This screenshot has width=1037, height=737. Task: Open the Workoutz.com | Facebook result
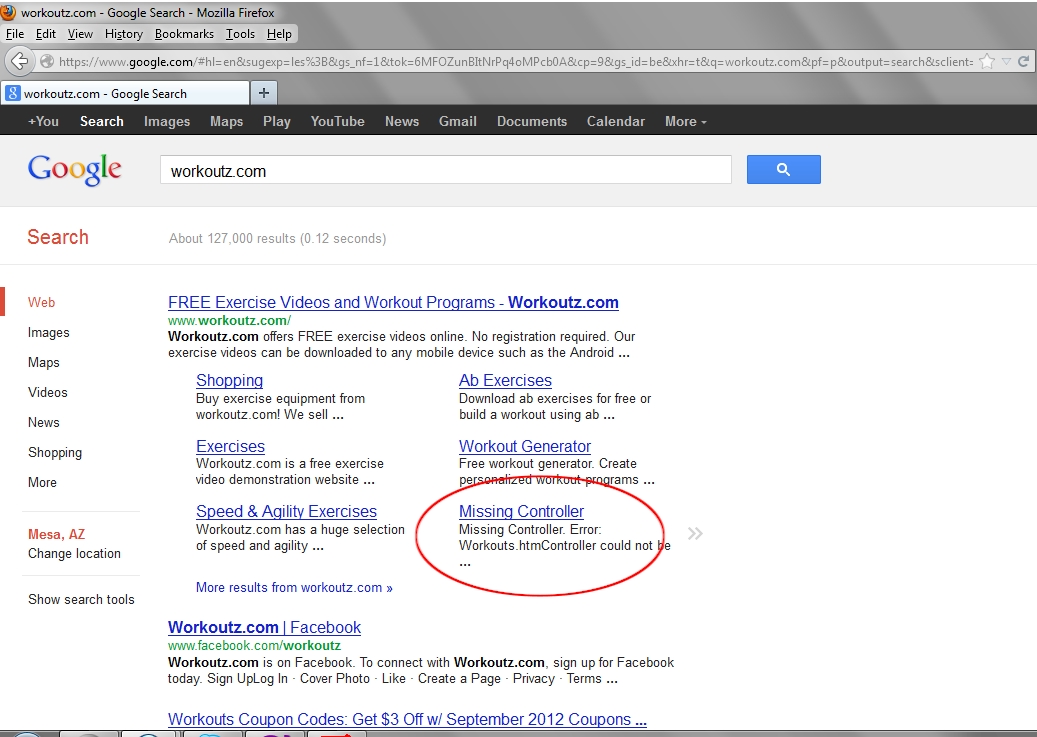pyautogui.click(x=265, y=627)
